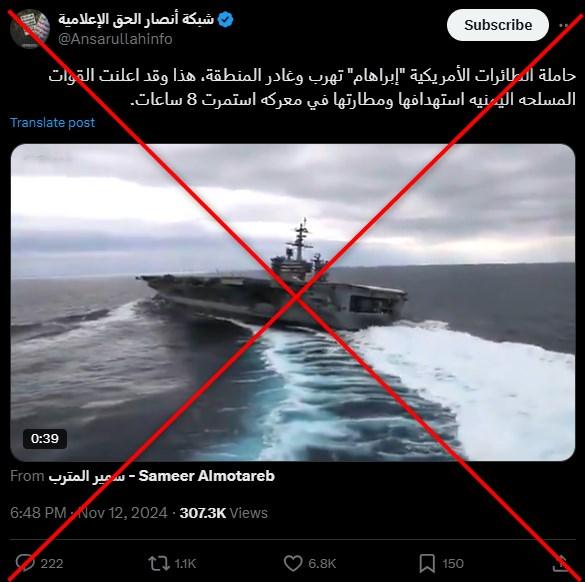The image size is (585, 582).
Task: View the 307.3K views count
Action: click(223, 513)
